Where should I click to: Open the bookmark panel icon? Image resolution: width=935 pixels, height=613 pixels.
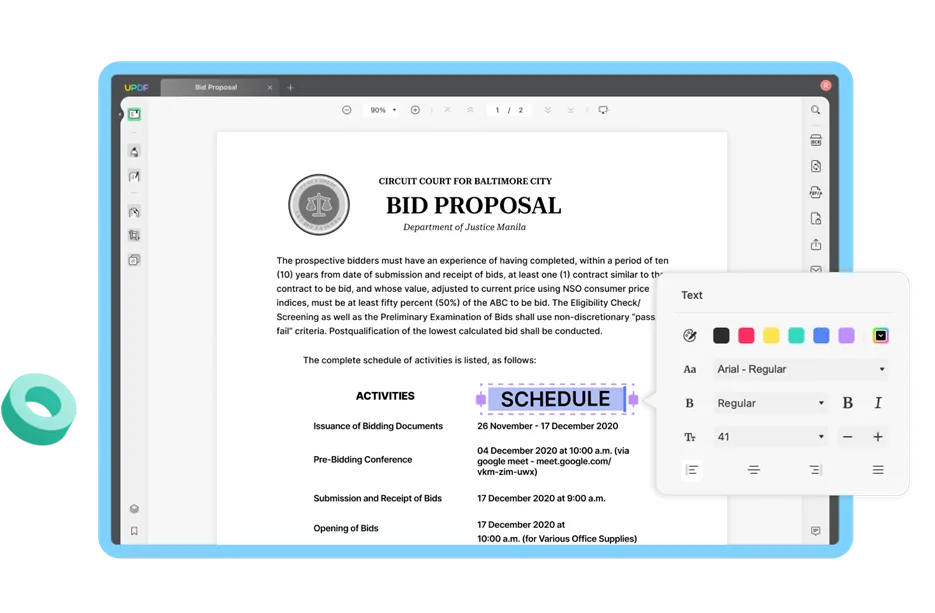pyautogui.click(x=134, y=531)
